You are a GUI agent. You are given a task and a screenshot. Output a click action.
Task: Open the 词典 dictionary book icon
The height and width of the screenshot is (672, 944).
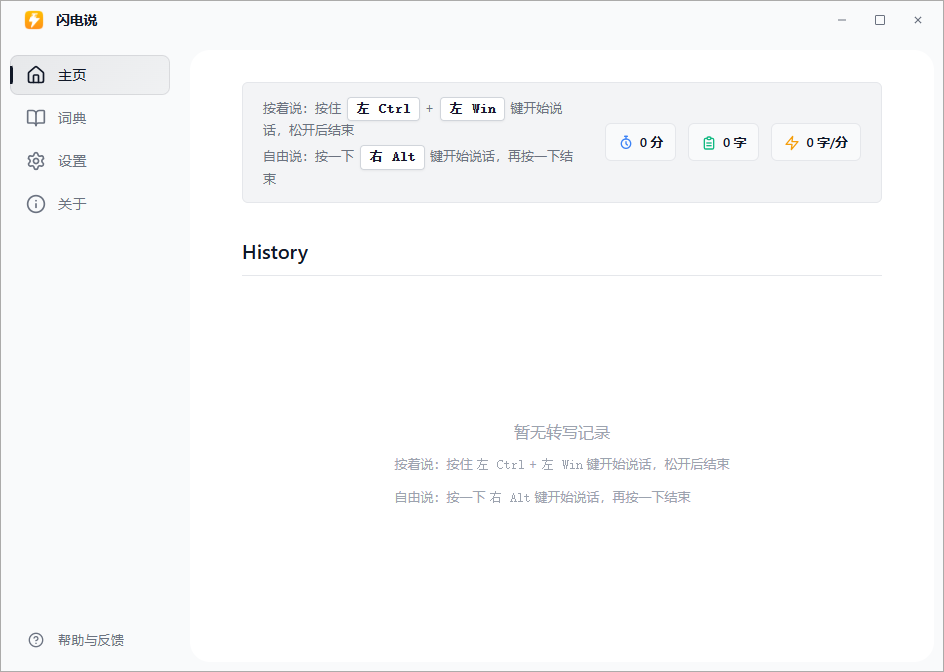click(36, 117)
